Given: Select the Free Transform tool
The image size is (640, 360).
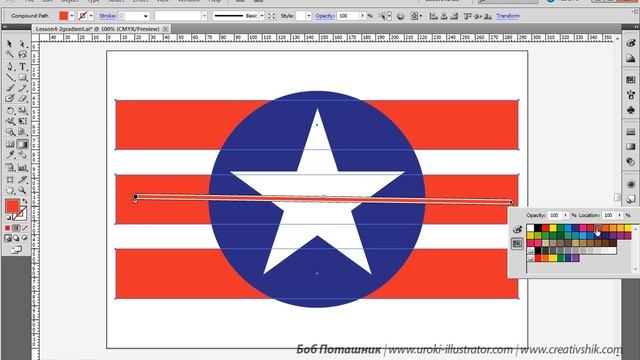Looking at the screenshot, I should (22, 121).
